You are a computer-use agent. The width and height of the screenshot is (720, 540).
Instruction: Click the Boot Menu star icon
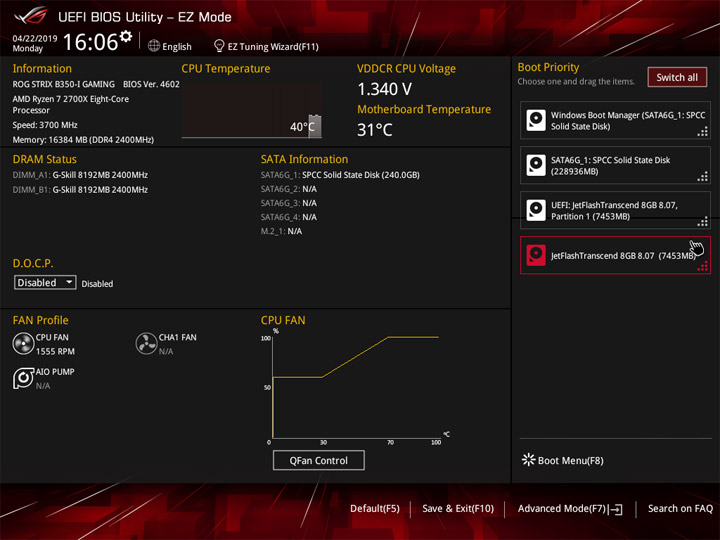529,460
